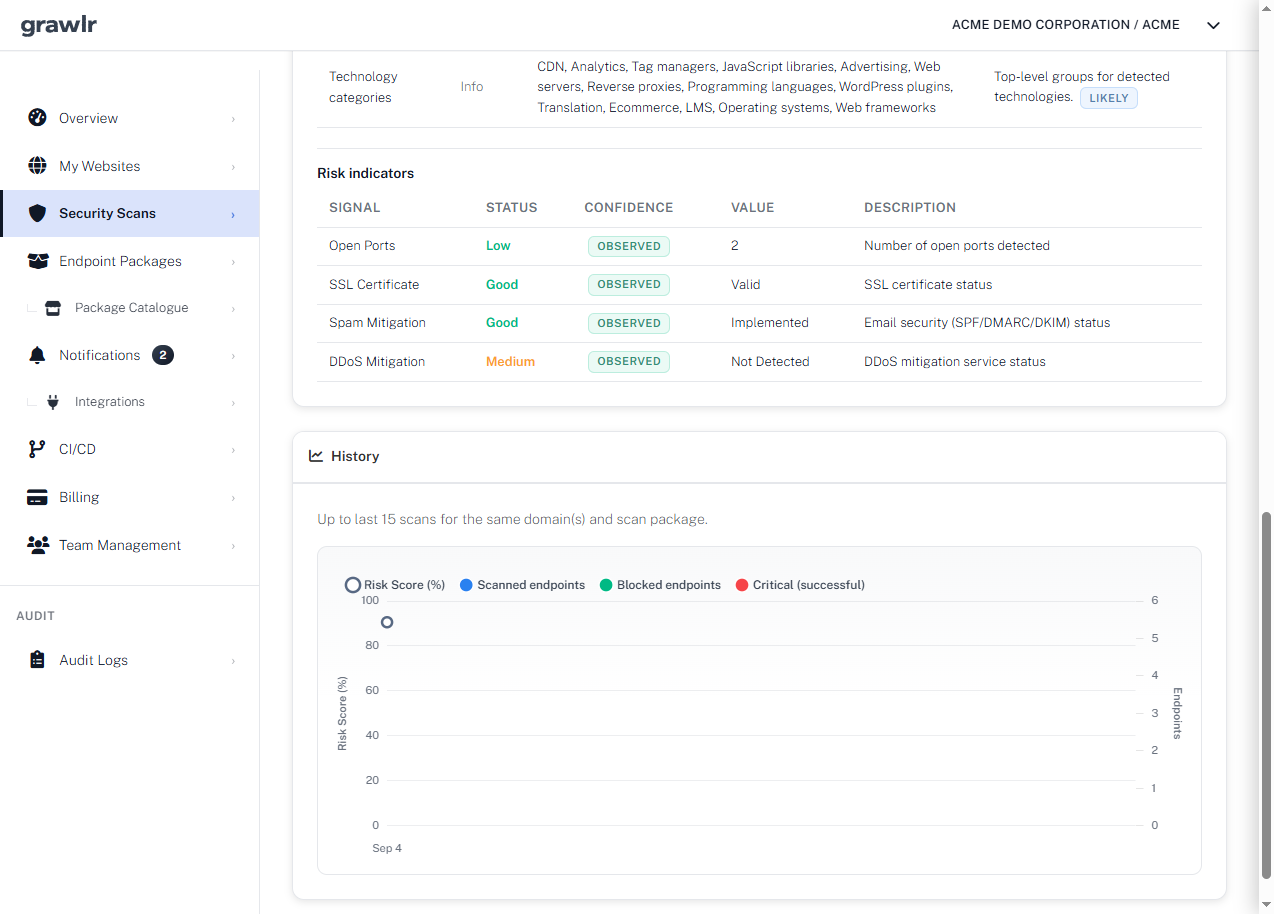The width and height of the screenshot is (1274, 914).
Task: Open Audit Logs page
Action: coord(130,660)
